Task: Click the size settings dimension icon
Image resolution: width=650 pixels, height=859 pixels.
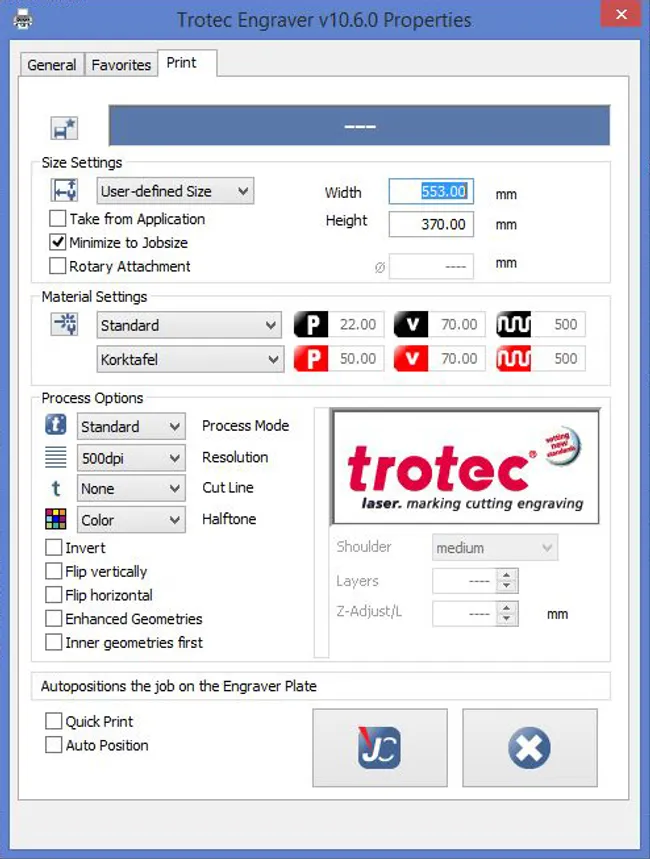Action: pos(65,191)
